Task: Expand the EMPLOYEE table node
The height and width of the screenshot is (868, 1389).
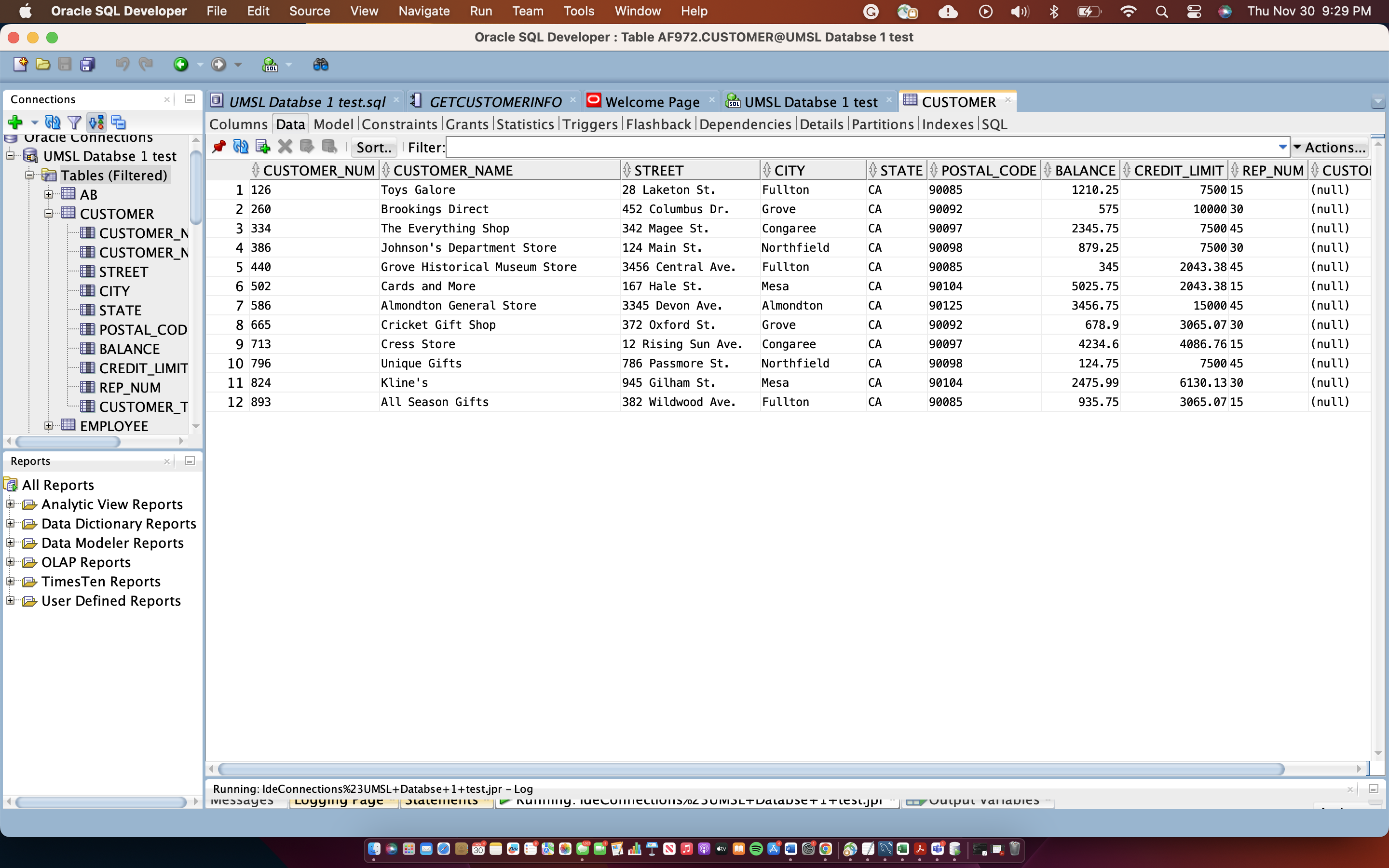Action: (x=49, y=426)
